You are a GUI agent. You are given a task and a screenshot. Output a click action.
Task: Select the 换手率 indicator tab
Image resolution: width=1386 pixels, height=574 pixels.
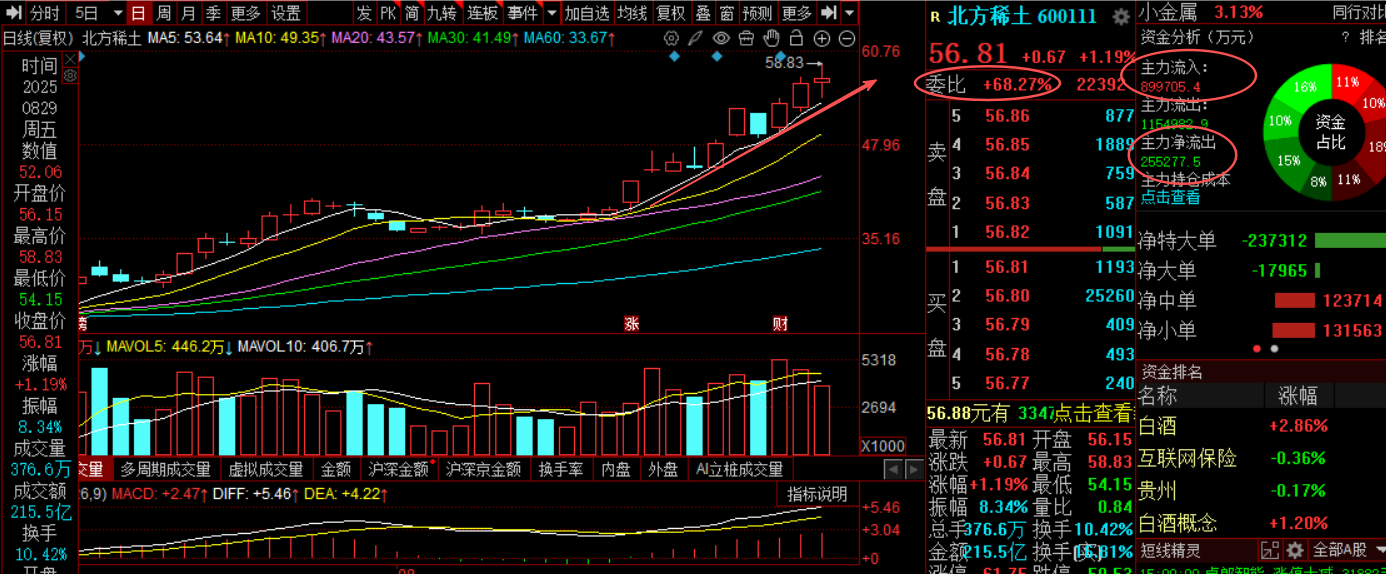(x=560, y=469)
